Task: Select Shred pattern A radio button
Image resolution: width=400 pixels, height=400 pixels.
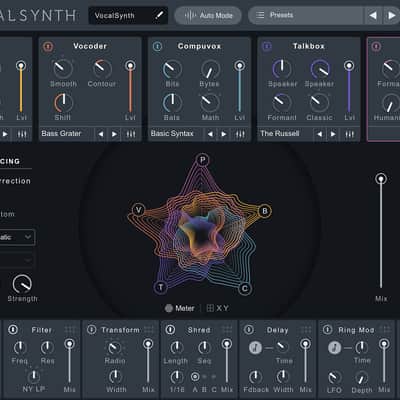Action: (195, 377)
